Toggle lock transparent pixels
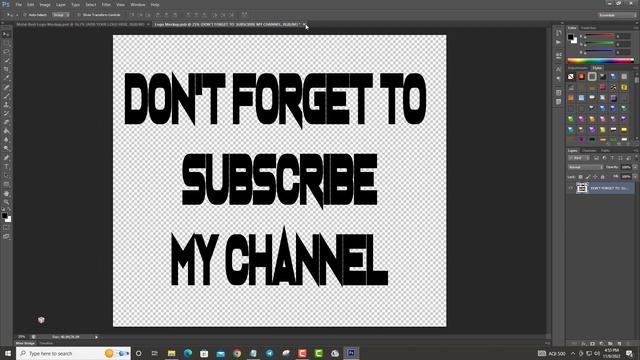The image size is (640, 360). coord(580,177)
